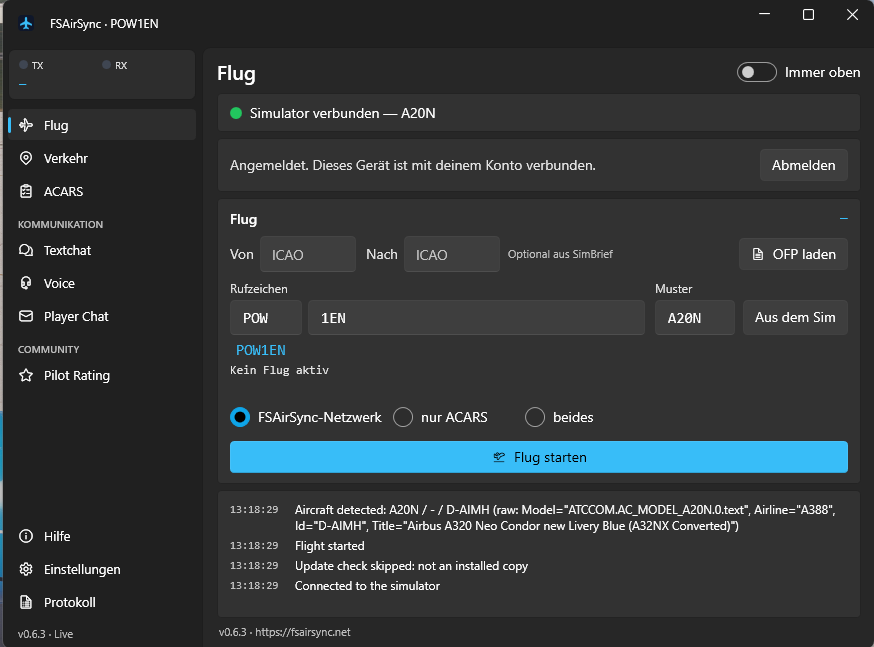Image resolution: width=874 pixels, height=647 pixels.
Task: Click the 'v0.6.3 · Live' sidebar version
Action: point(45,634)
